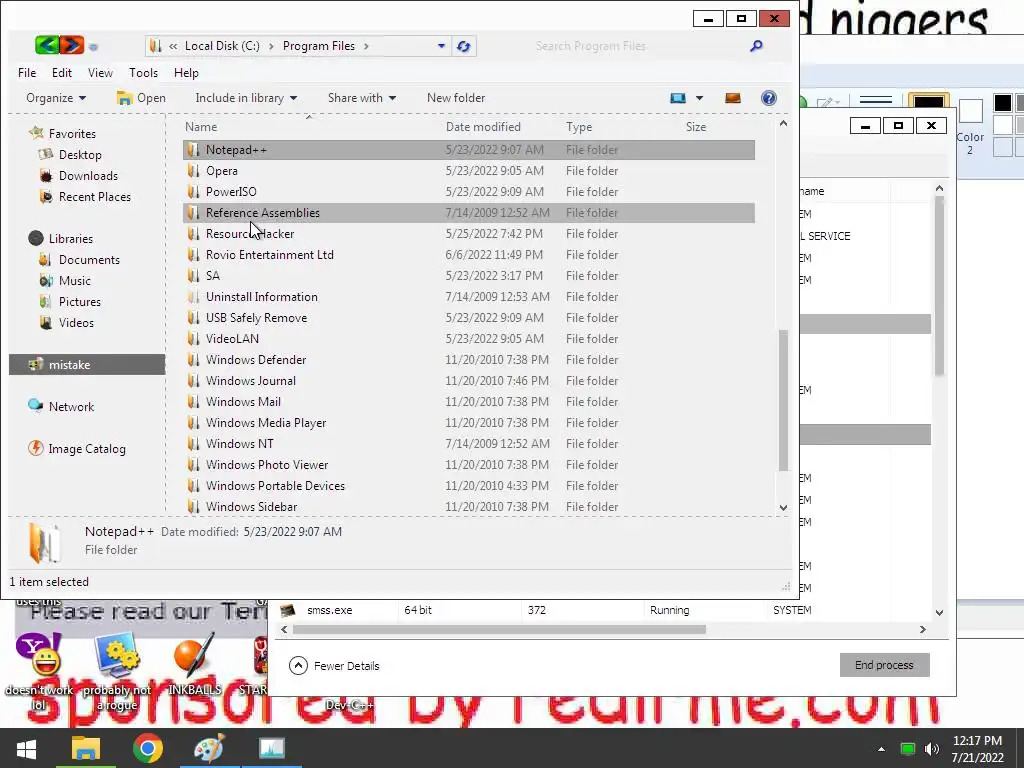Select Documents under Libraries
This screenshot has width=1024, height=768.
80,259
